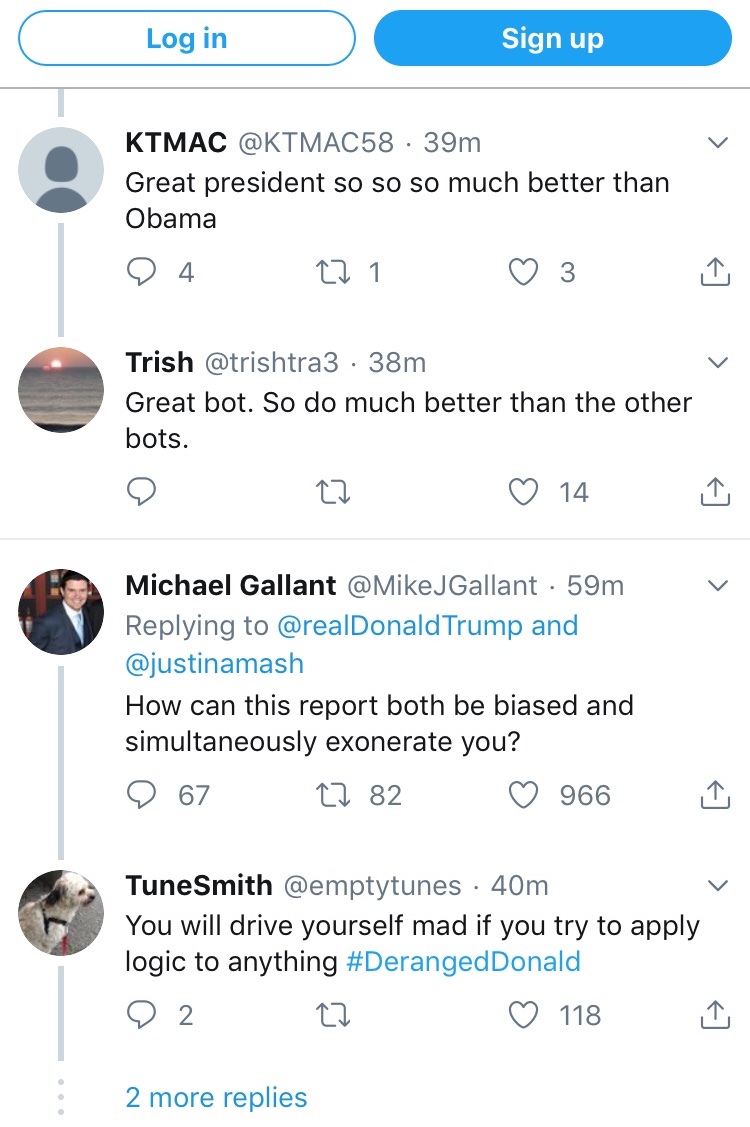Expand options menu on Michael Gallant's tweet
Viewport: 750px width, 1127px height.
717,585
